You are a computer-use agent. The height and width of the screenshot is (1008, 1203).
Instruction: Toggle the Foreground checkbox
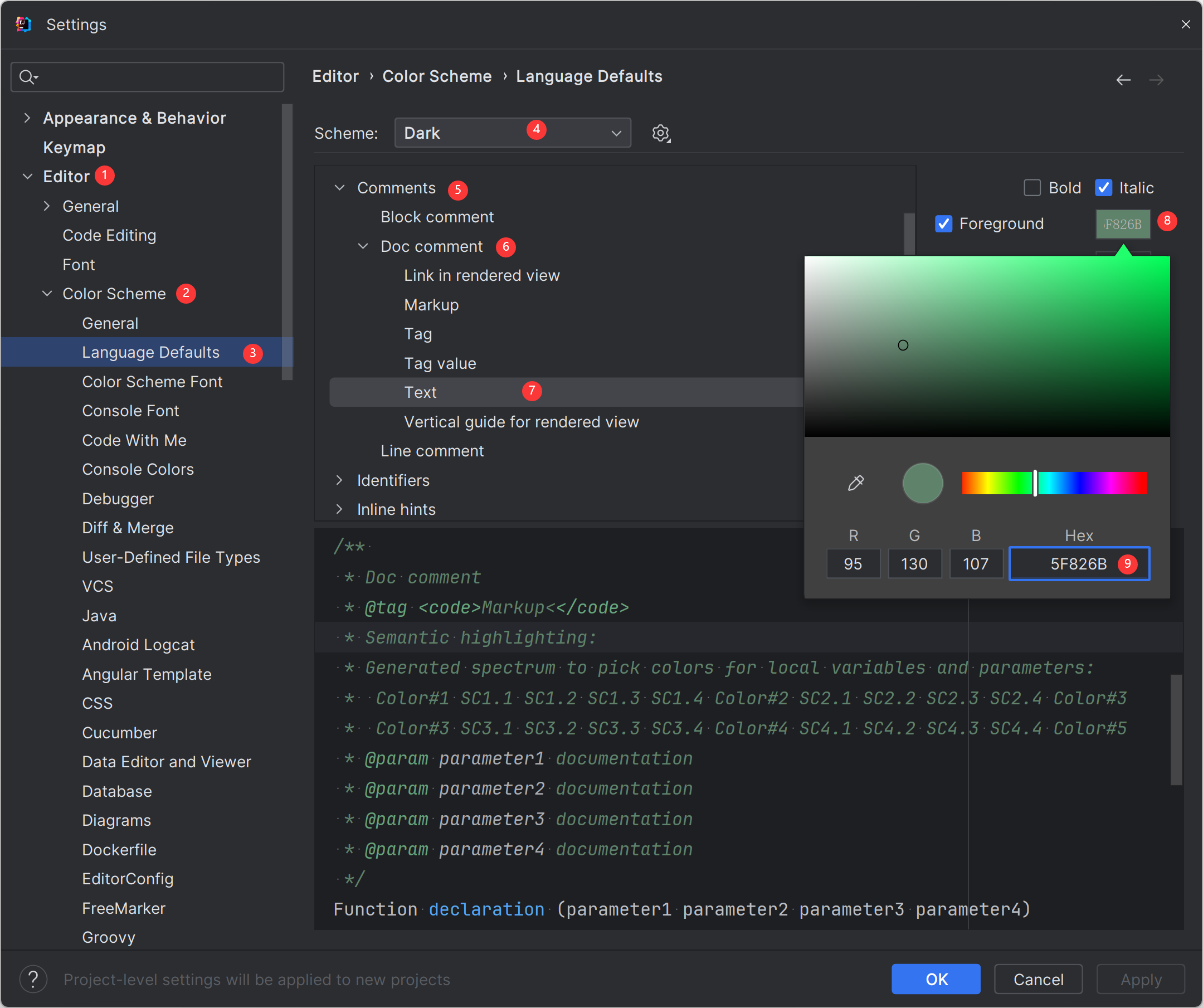pyautogui.click(x=943, y=223)
